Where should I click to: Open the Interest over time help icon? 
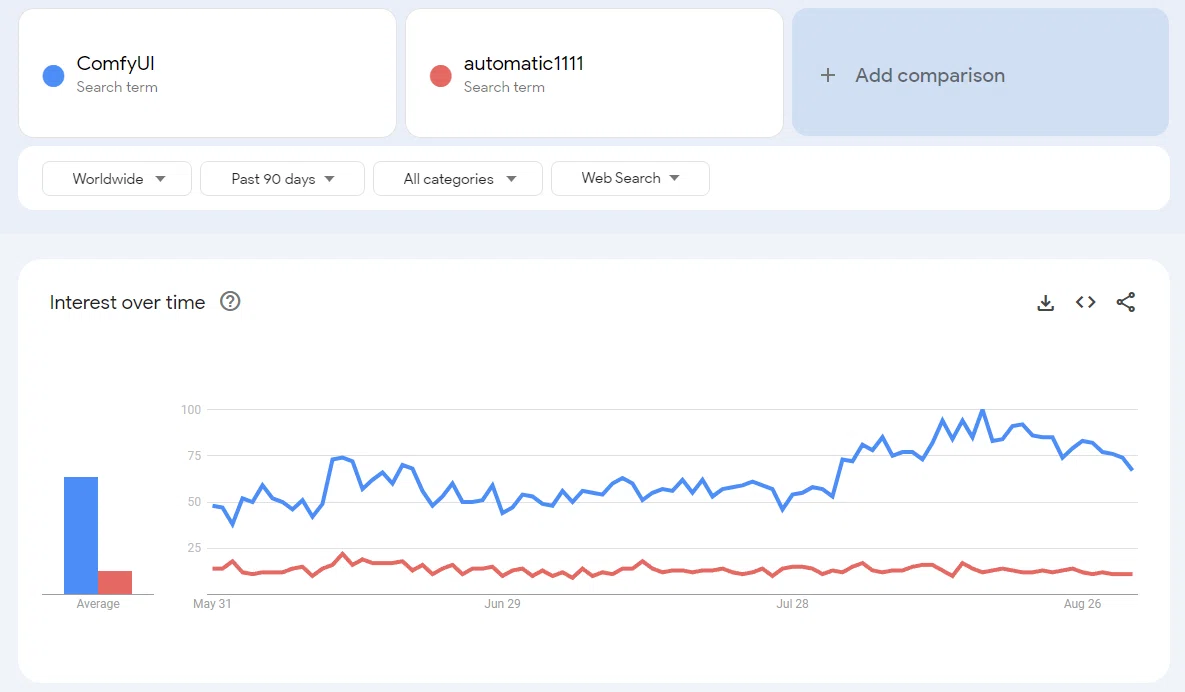[x=230, y=301]
